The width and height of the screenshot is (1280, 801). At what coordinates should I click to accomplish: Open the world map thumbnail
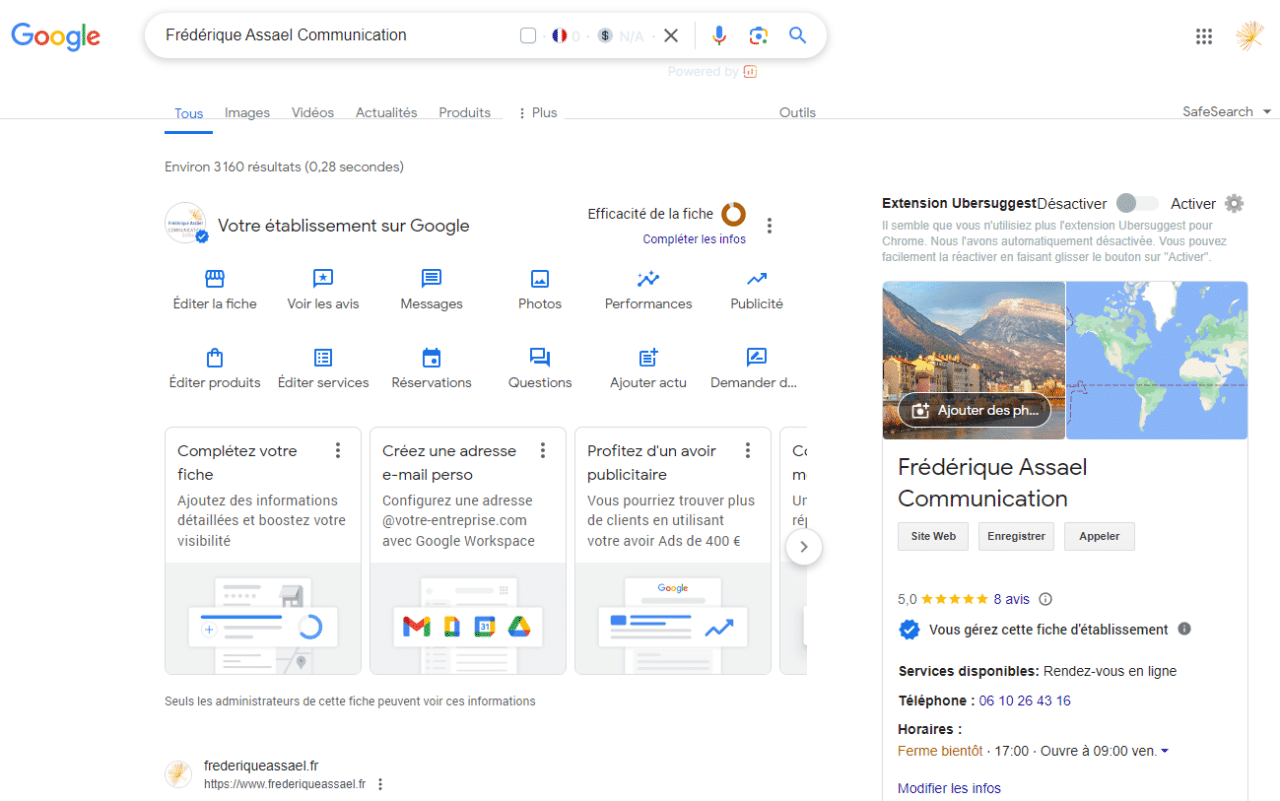[x=1157, y=360]
